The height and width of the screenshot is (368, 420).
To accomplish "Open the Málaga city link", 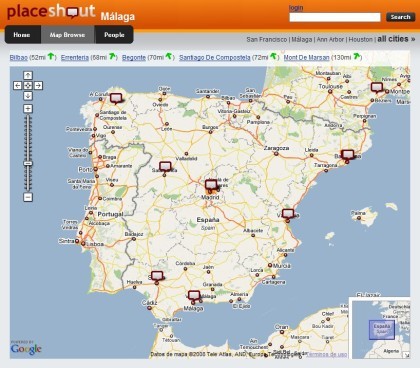I will [x=302, y=39].
